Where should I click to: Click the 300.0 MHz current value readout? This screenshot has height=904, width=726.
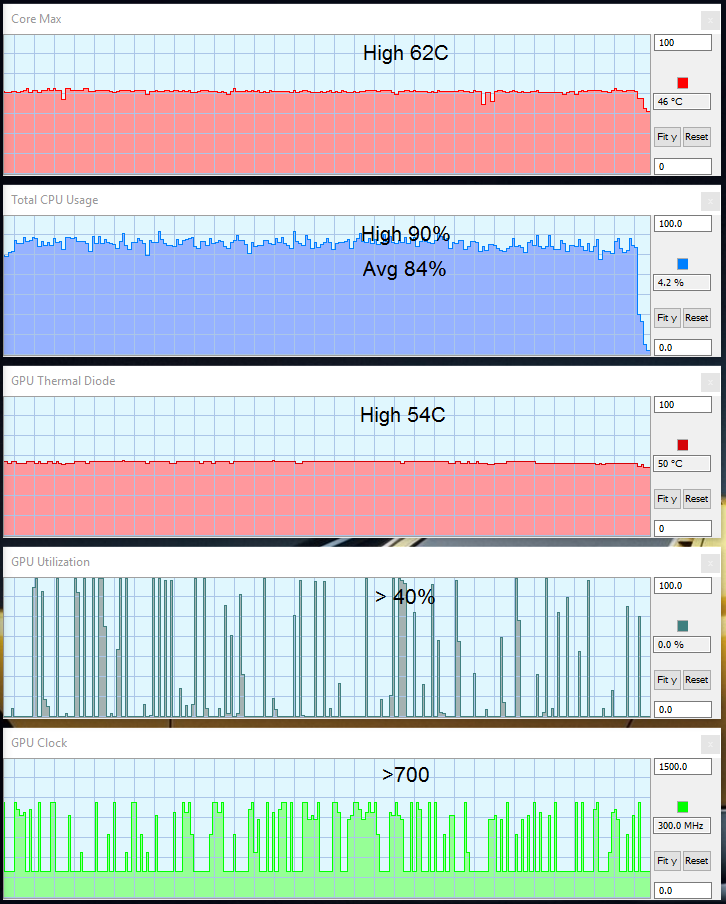682,826
